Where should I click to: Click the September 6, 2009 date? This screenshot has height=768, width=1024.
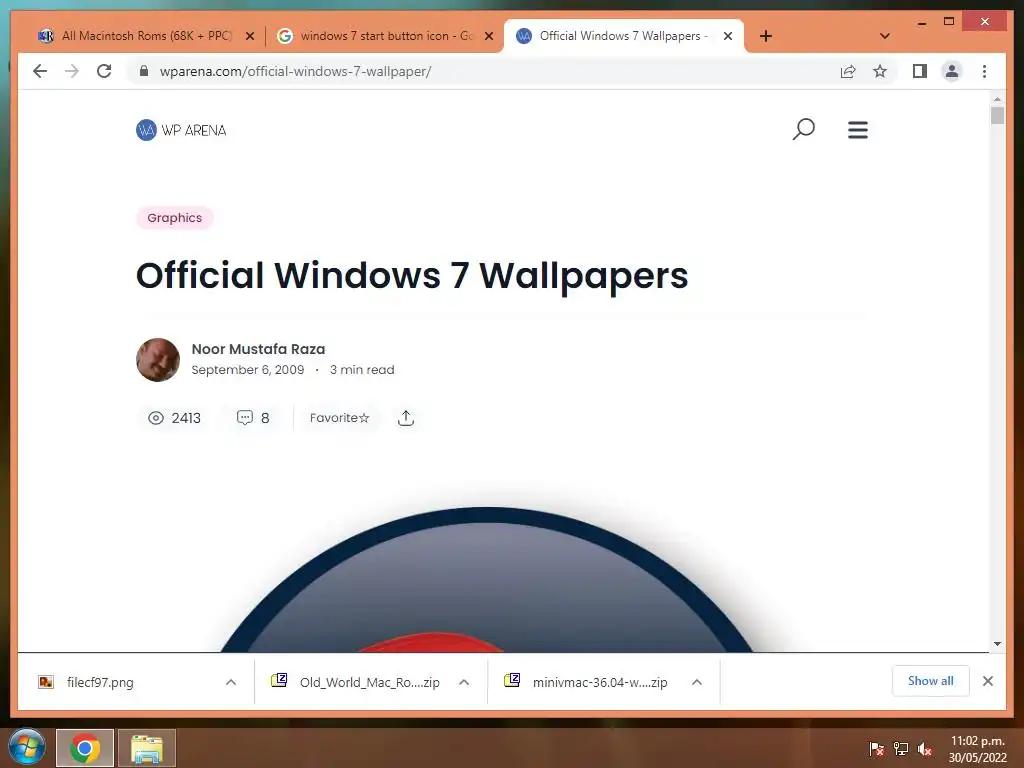click(x=248, y=370)
